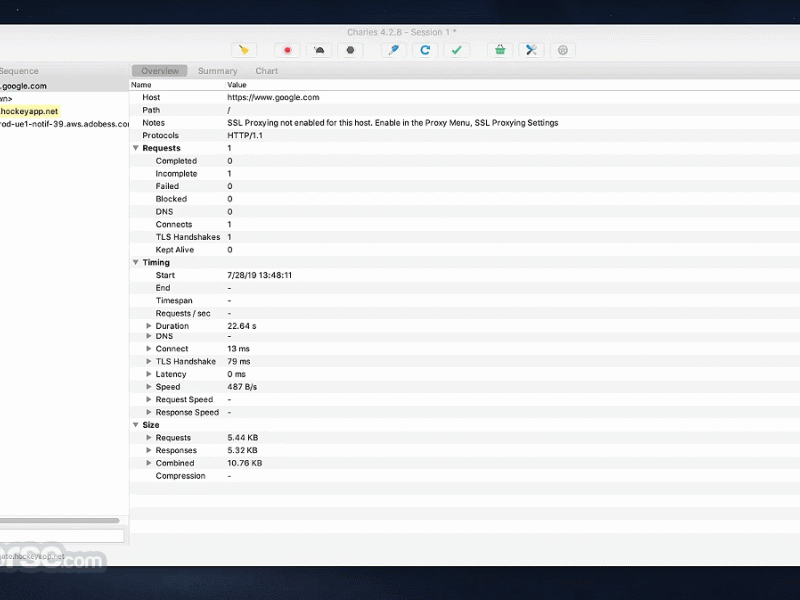Screen dimensions: 800x600
Task: Switch to the Chart tab
Action: (267, 71)
